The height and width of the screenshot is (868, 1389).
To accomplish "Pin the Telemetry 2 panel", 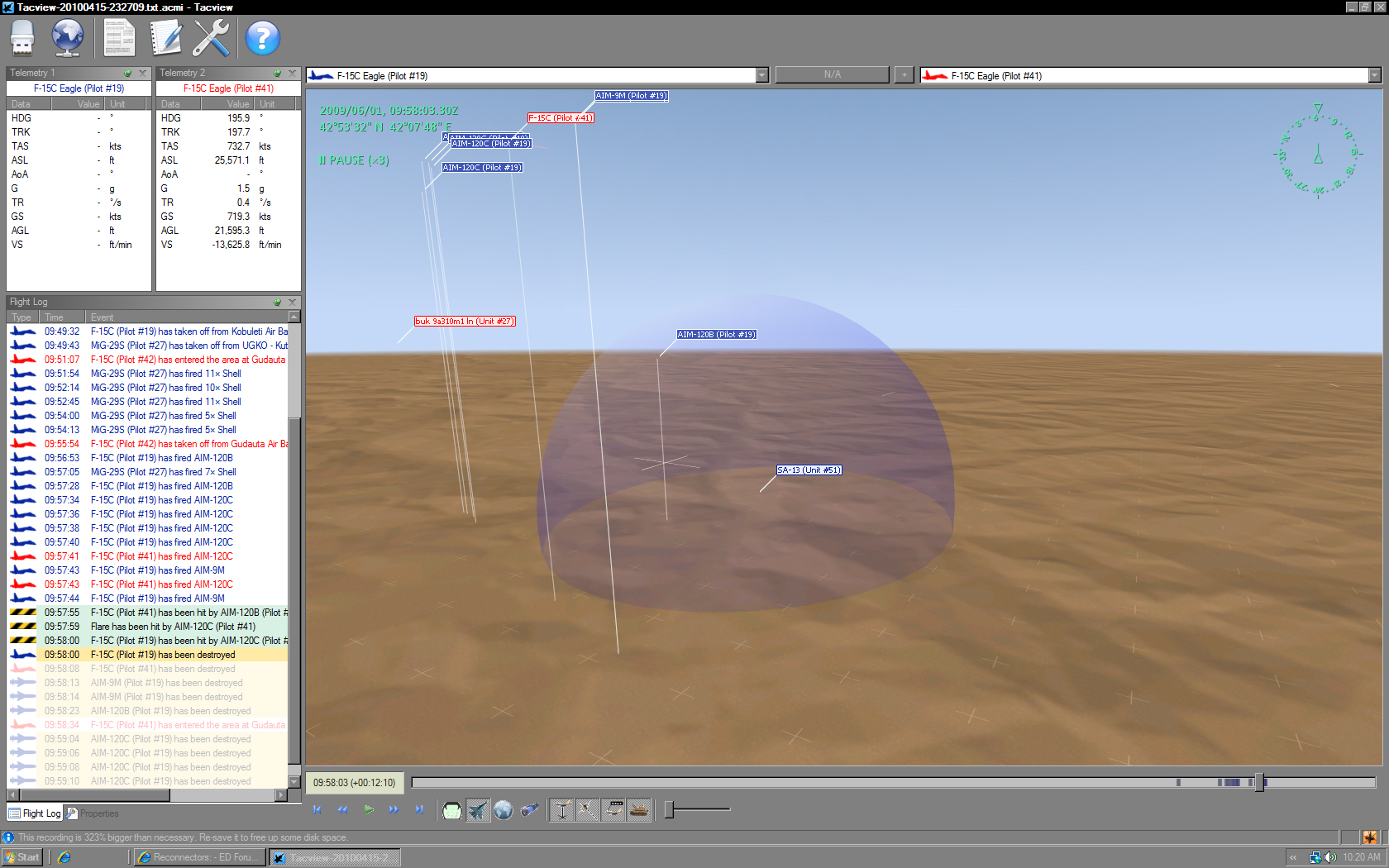I will point(278,73).
